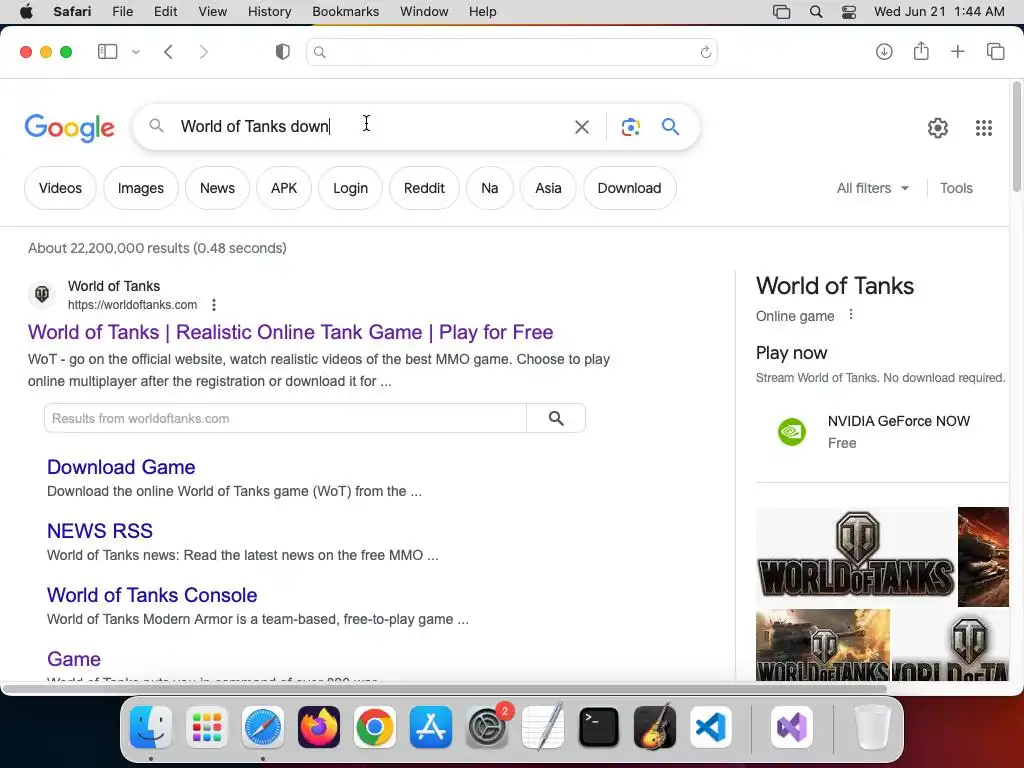Screen dimensions: 1024x768
Task: Filter results by Images
Action: [140, 188]
